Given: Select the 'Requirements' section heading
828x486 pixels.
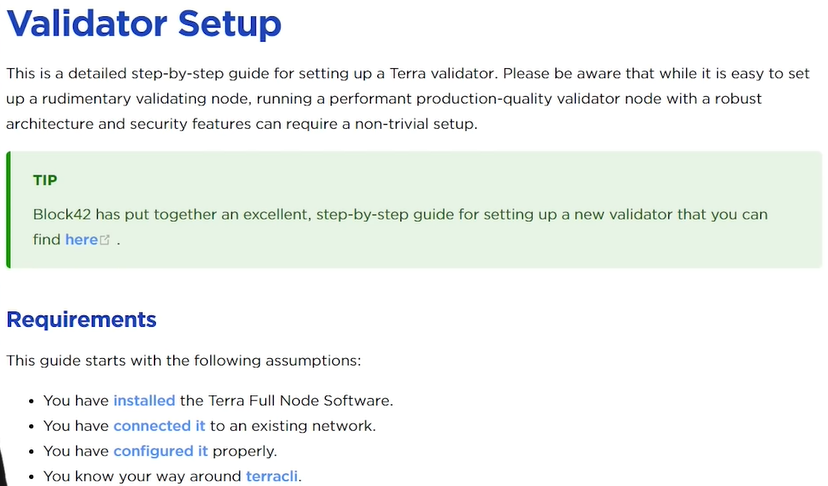Looking at the screenshot, I should [81, 320].
